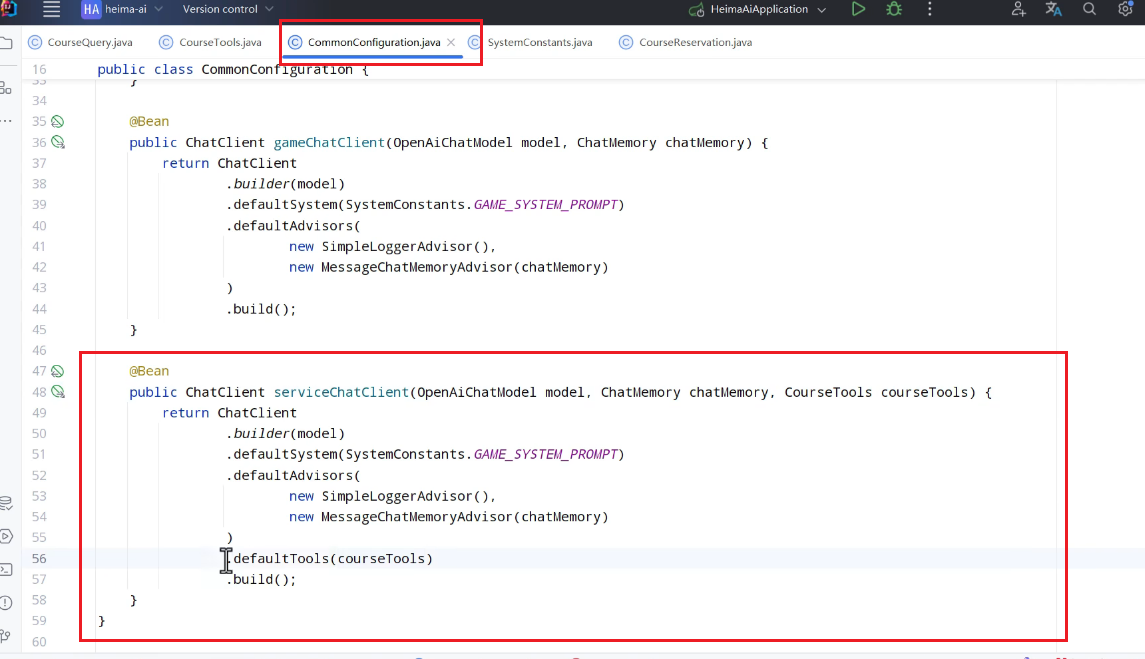Click the serviceChatClient method name

(341, 392)
